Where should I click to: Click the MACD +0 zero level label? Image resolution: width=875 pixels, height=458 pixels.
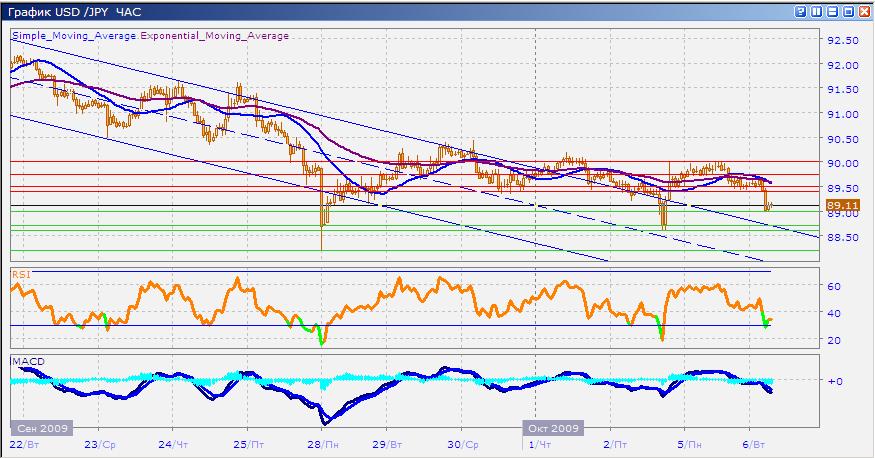836,381
